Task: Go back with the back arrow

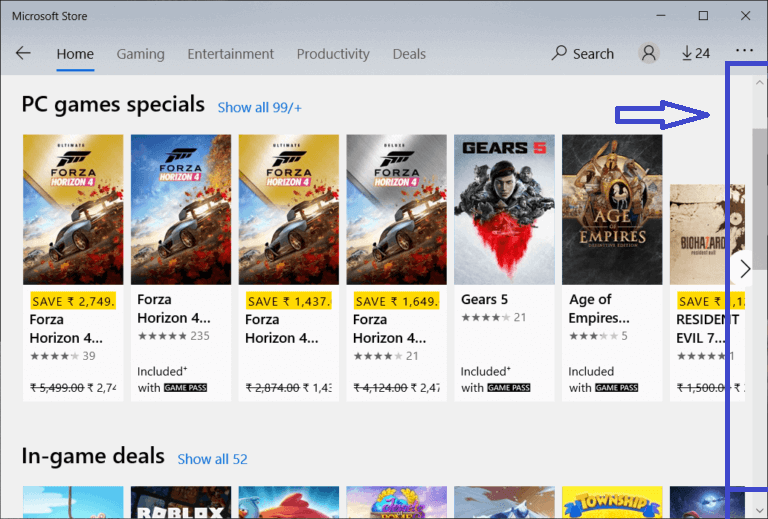Action: click(23, 53)
